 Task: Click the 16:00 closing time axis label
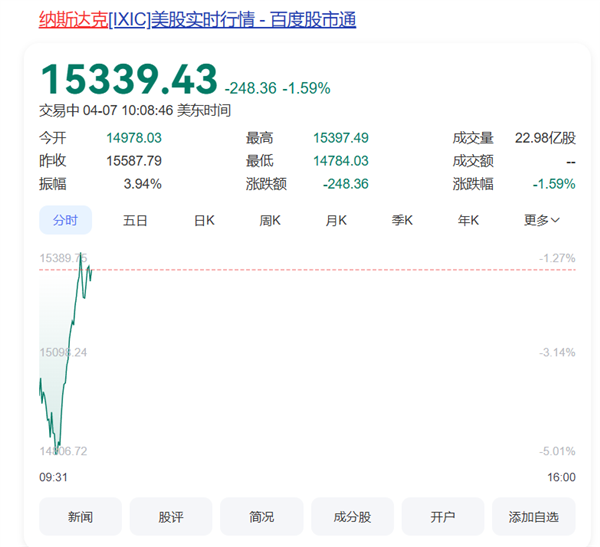[x=561, y=477]
